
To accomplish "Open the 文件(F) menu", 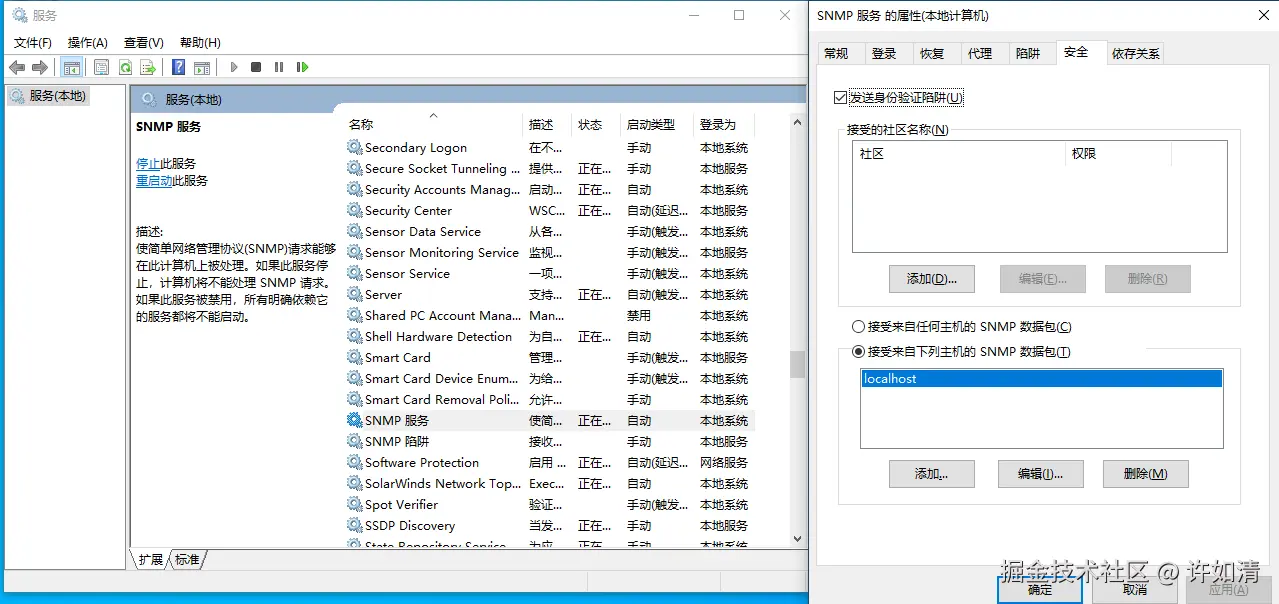I will (x=33, y=42).
